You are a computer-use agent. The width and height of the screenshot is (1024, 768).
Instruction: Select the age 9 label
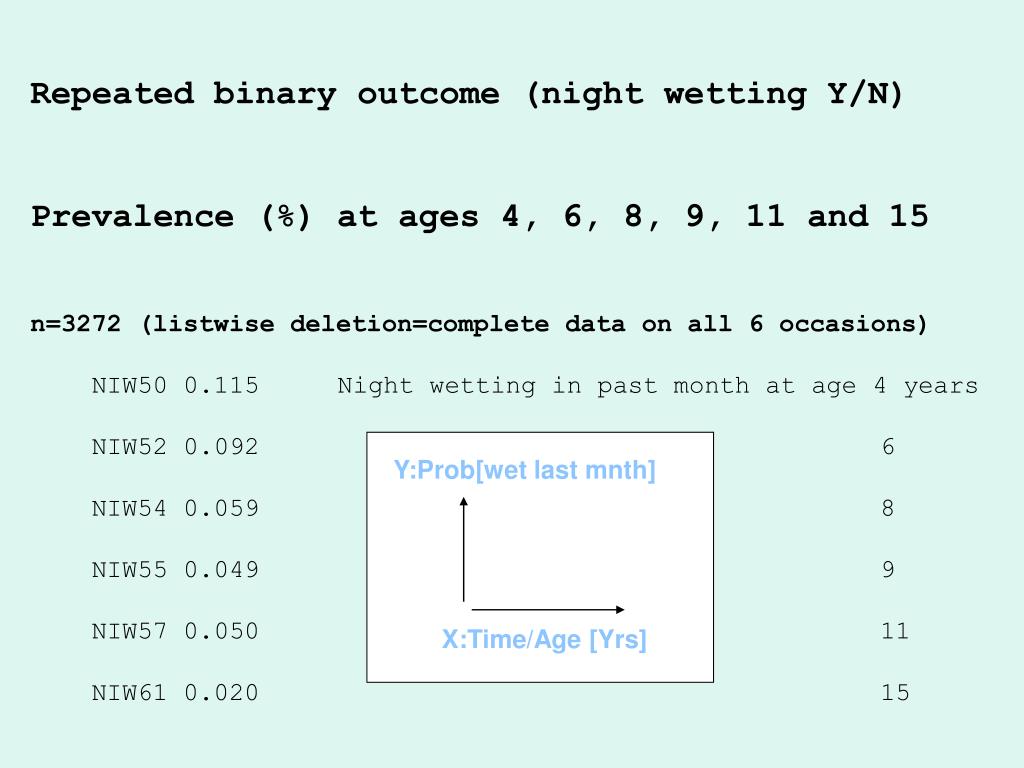tap(888, 570)
